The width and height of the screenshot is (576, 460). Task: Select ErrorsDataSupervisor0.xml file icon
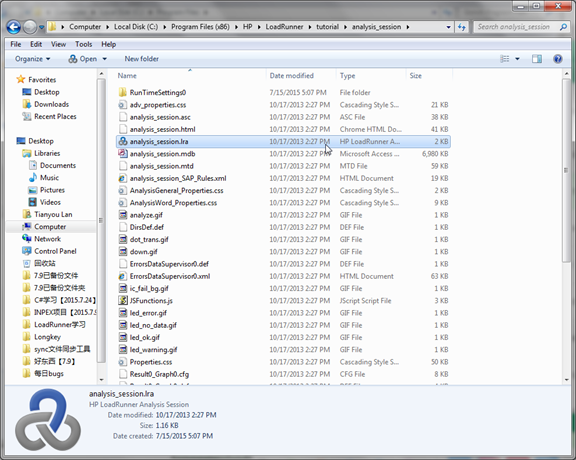coord(123,276)
